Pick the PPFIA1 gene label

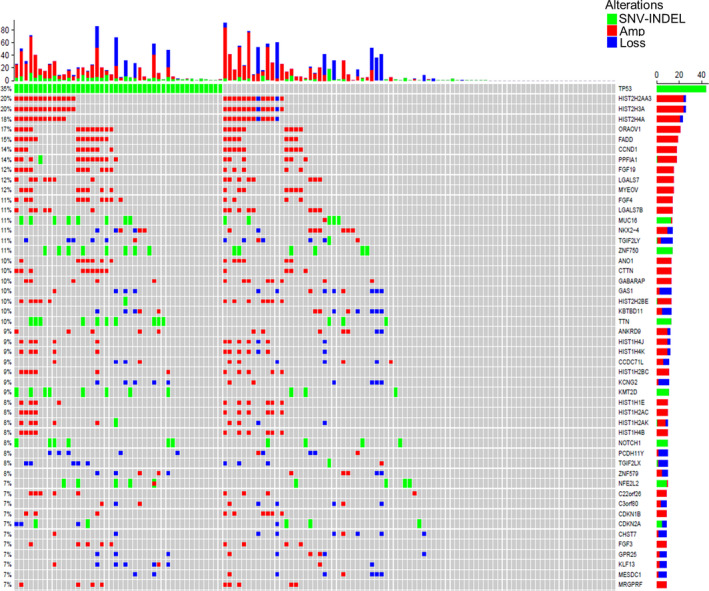(x=628, y=160)
